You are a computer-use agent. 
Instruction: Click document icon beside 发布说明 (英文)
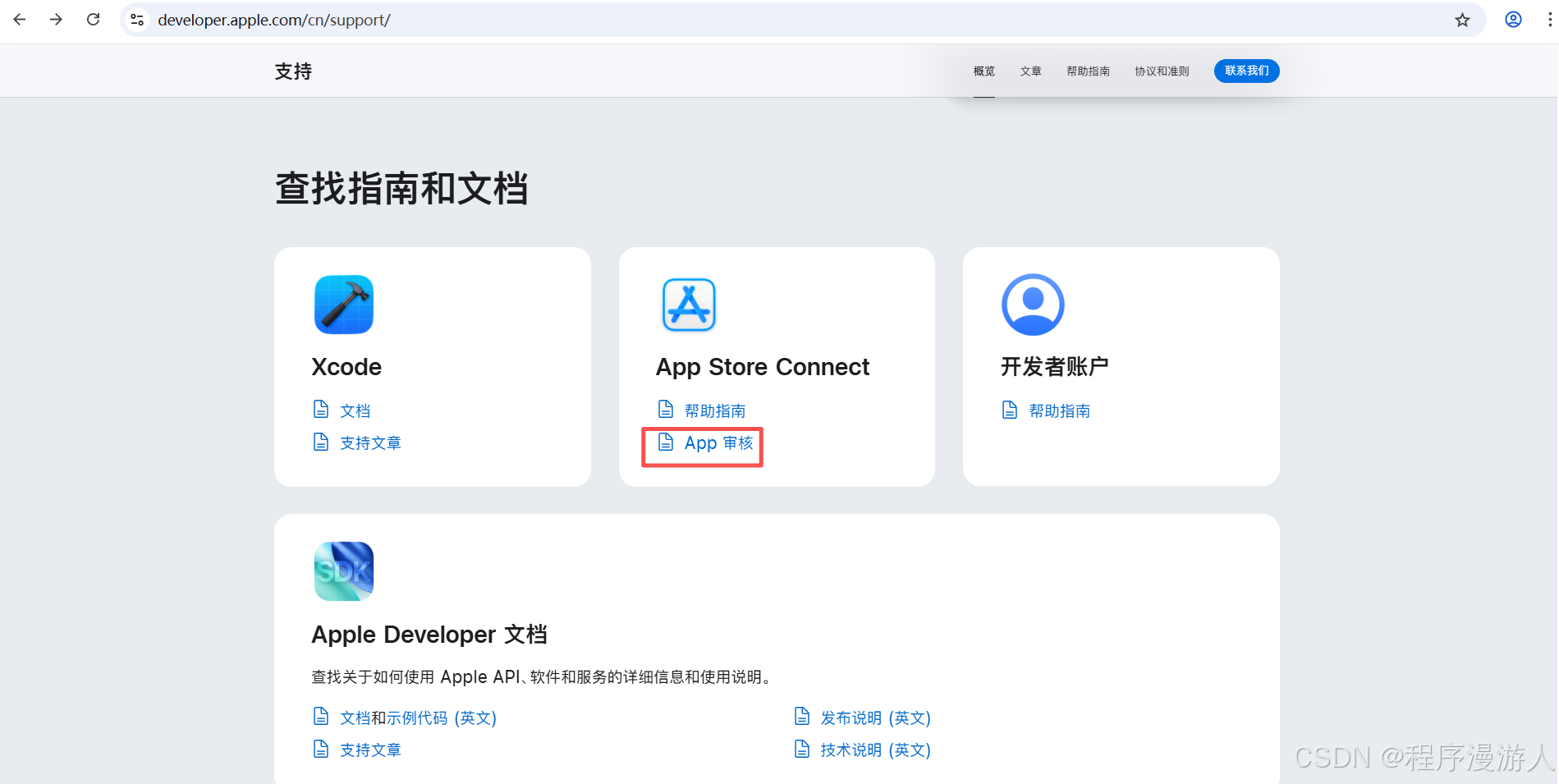coord(802,717)
